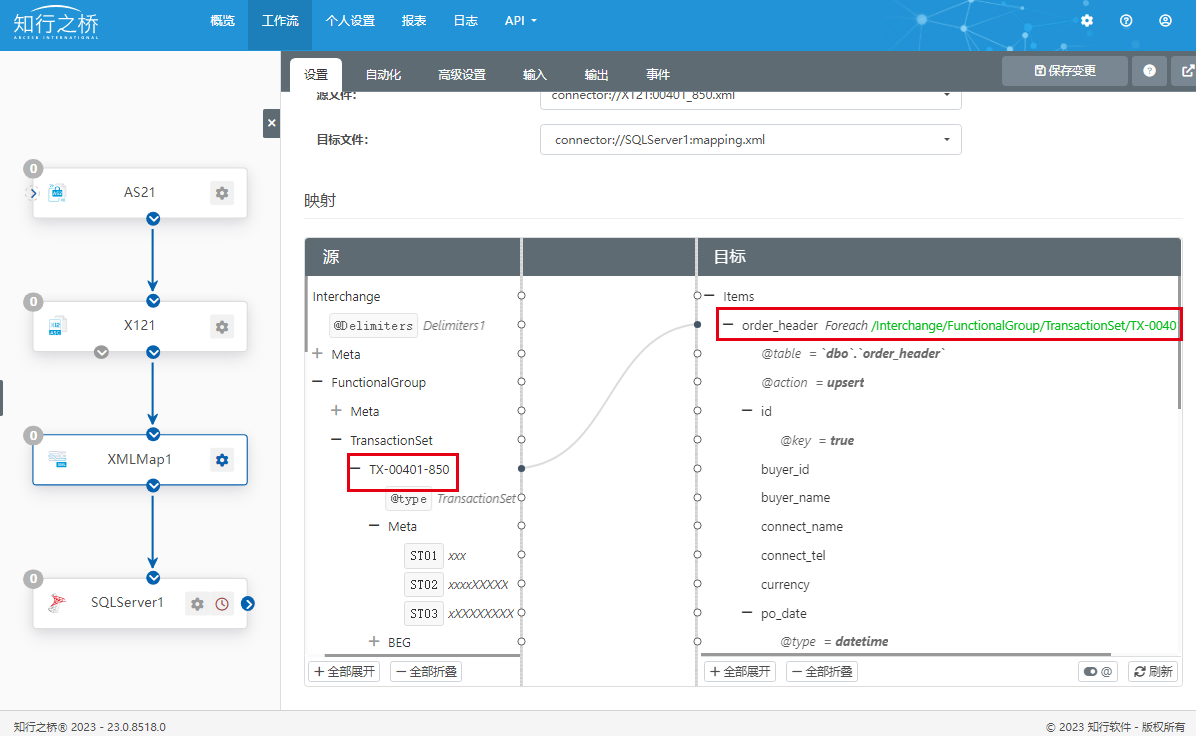Click target panel 全部折叠 button
This screenshot has width=1196, height=736.
822,671
